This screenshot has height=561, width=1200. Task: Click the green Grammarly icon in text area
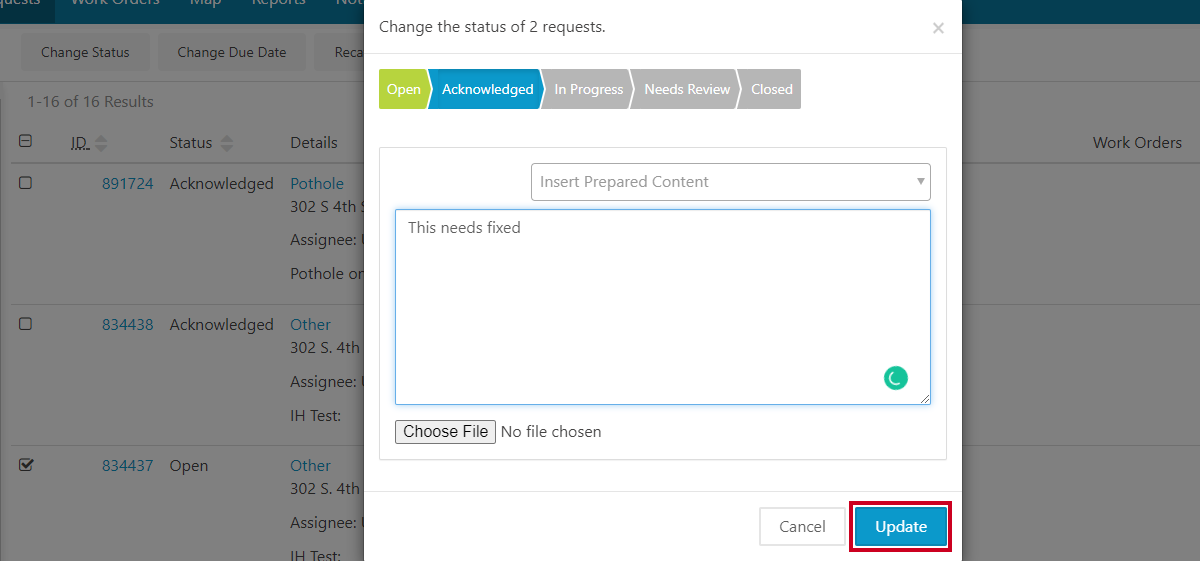click(x=896, y=378)
